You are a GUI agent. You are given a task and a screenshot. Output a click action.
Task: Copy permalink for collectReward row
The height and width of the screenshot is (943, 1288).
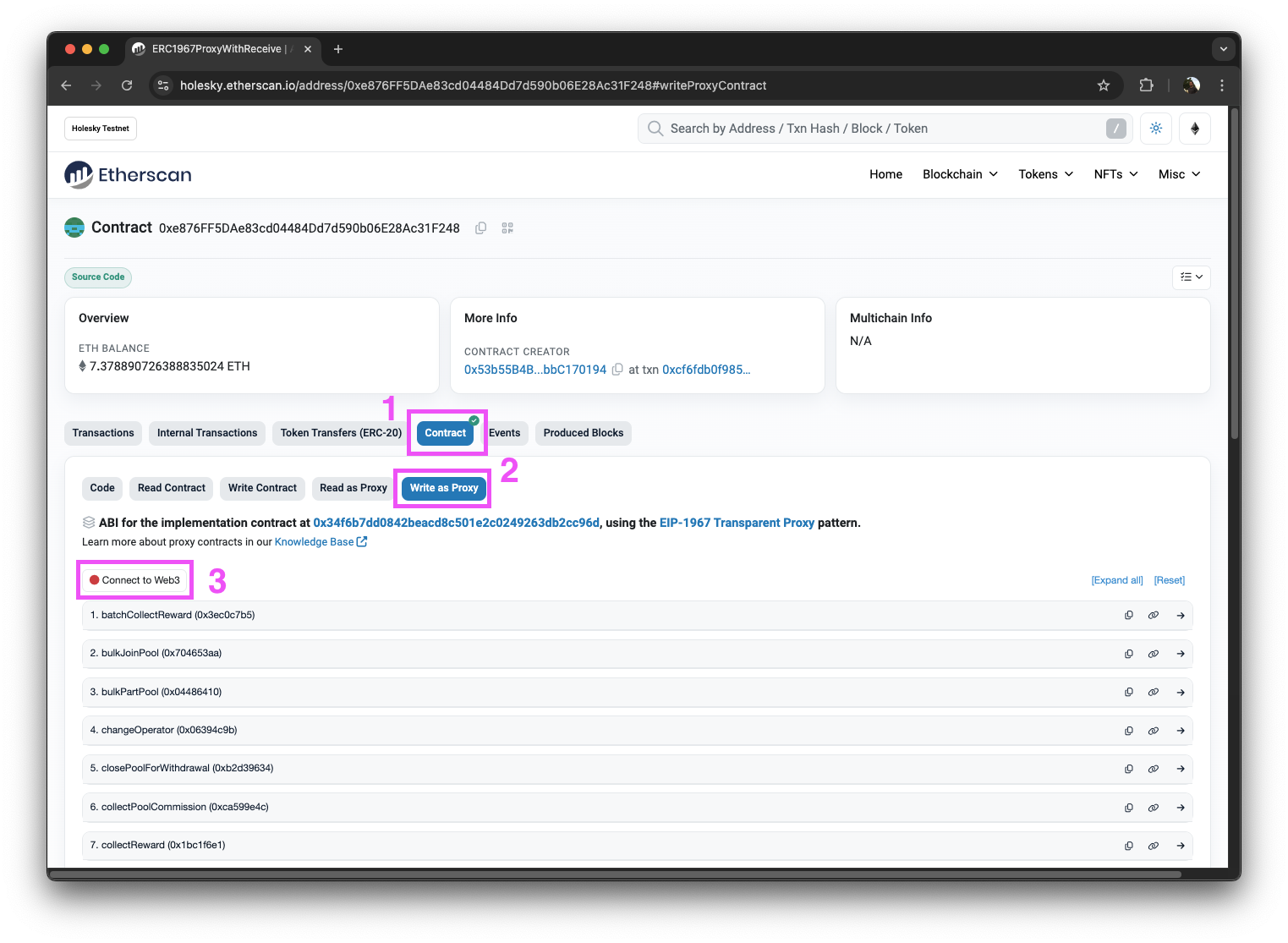pos(1154,846)
